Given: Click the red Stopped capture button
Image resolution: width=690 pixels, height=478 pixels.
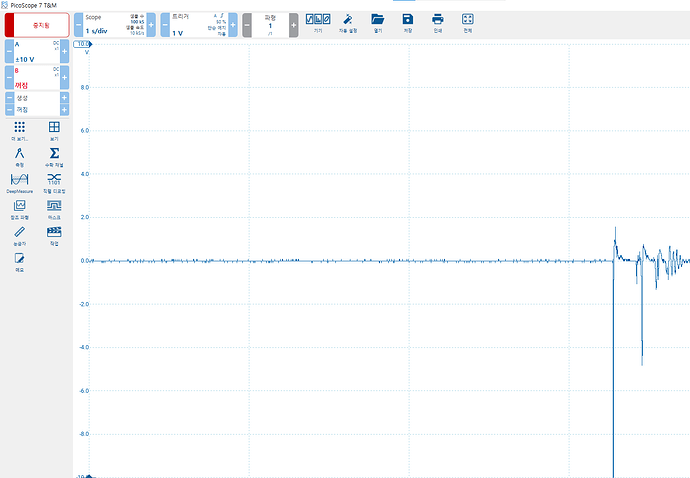Looking at the screenshot, I should [x=37, y=25].
